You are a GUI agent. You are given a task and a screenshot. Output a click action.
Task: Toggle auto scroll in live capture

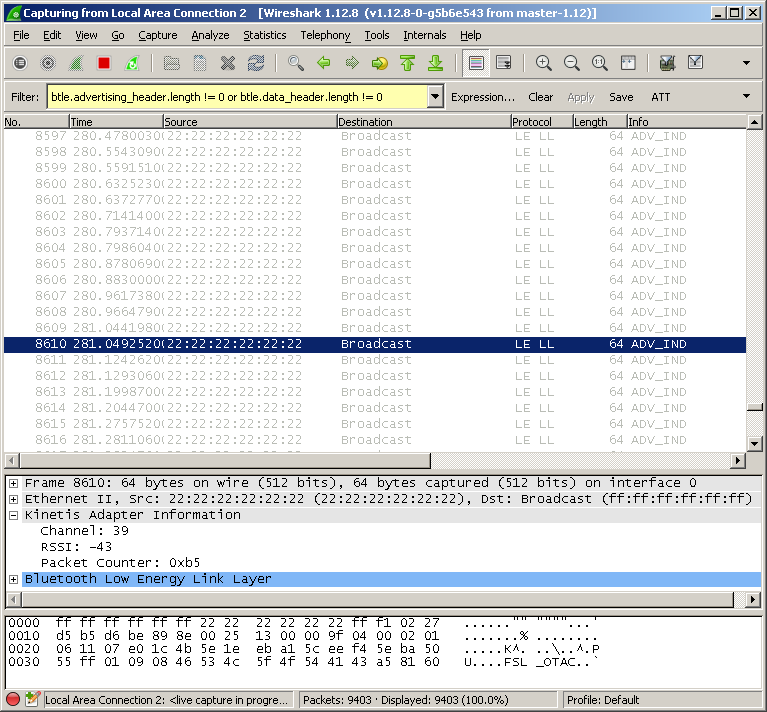point(504,63)
